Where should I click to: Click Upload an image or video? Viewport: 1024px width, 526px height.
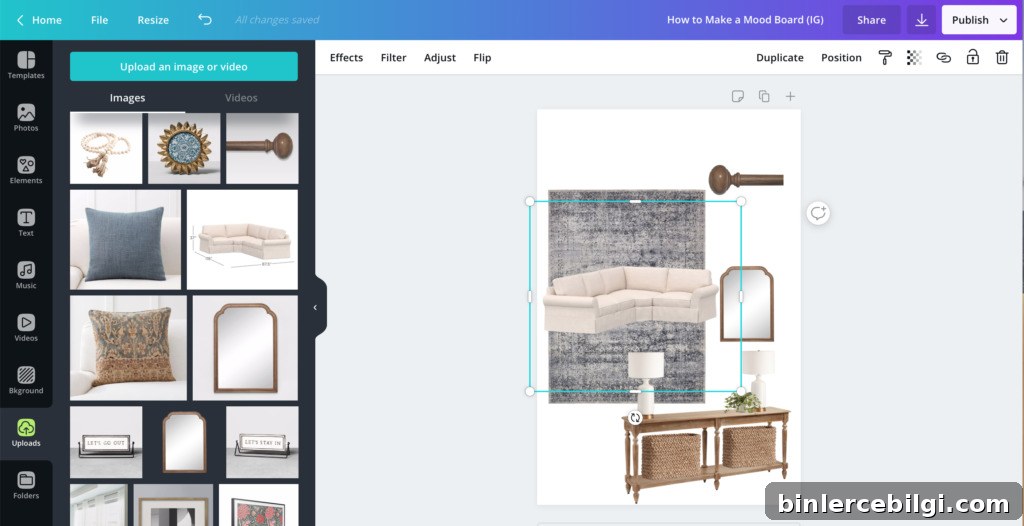184,67
